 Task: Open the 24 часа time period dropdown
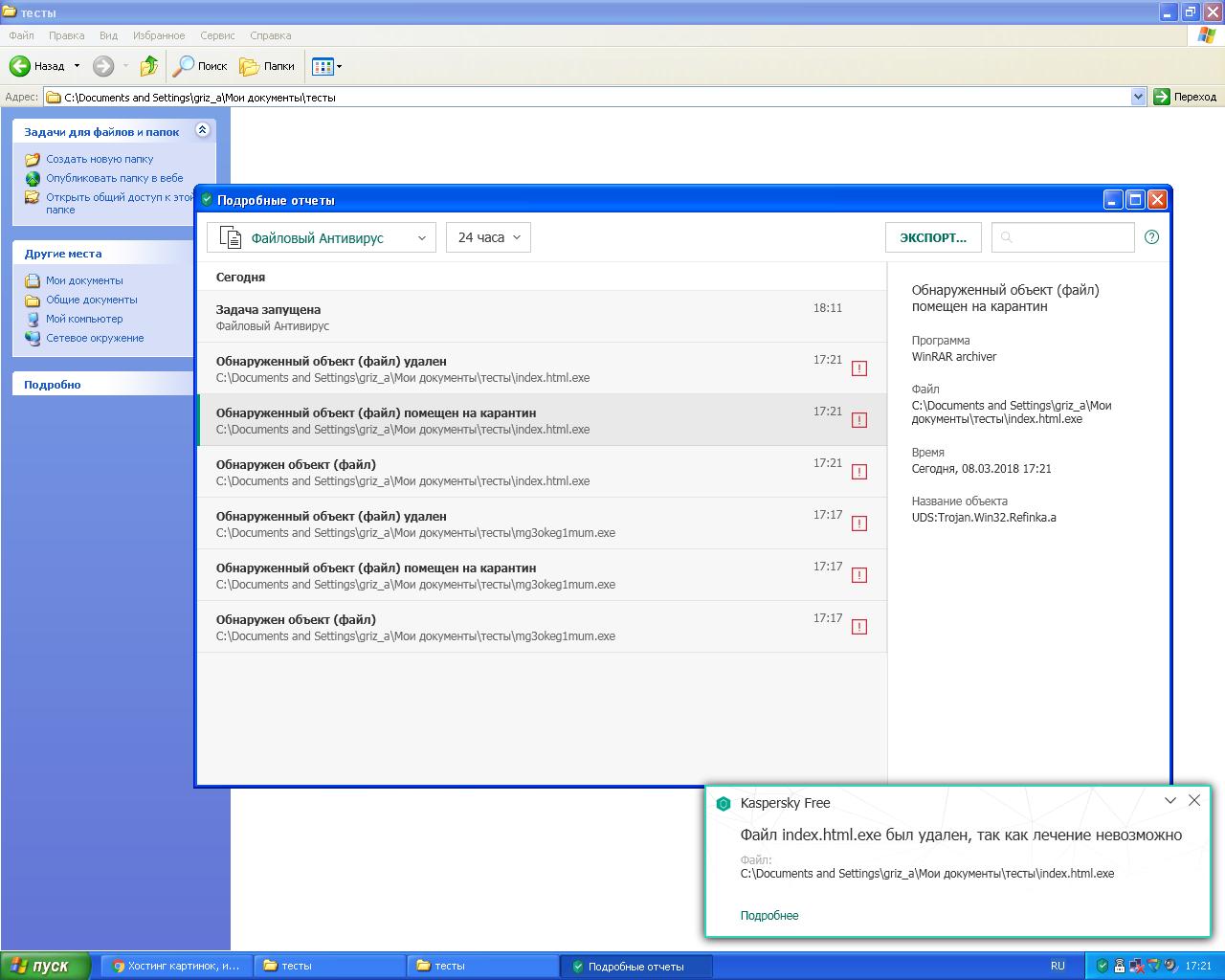click(x=488, y=237)
